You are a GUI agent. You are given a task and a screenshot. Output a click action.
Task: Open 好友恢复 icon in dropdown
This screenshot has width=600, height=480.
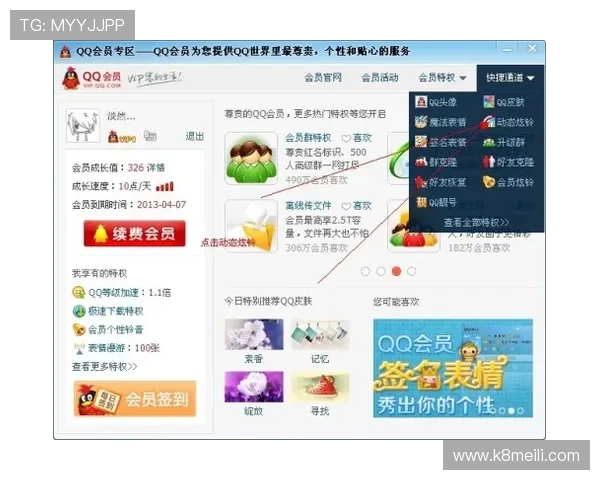click(421, 182)
